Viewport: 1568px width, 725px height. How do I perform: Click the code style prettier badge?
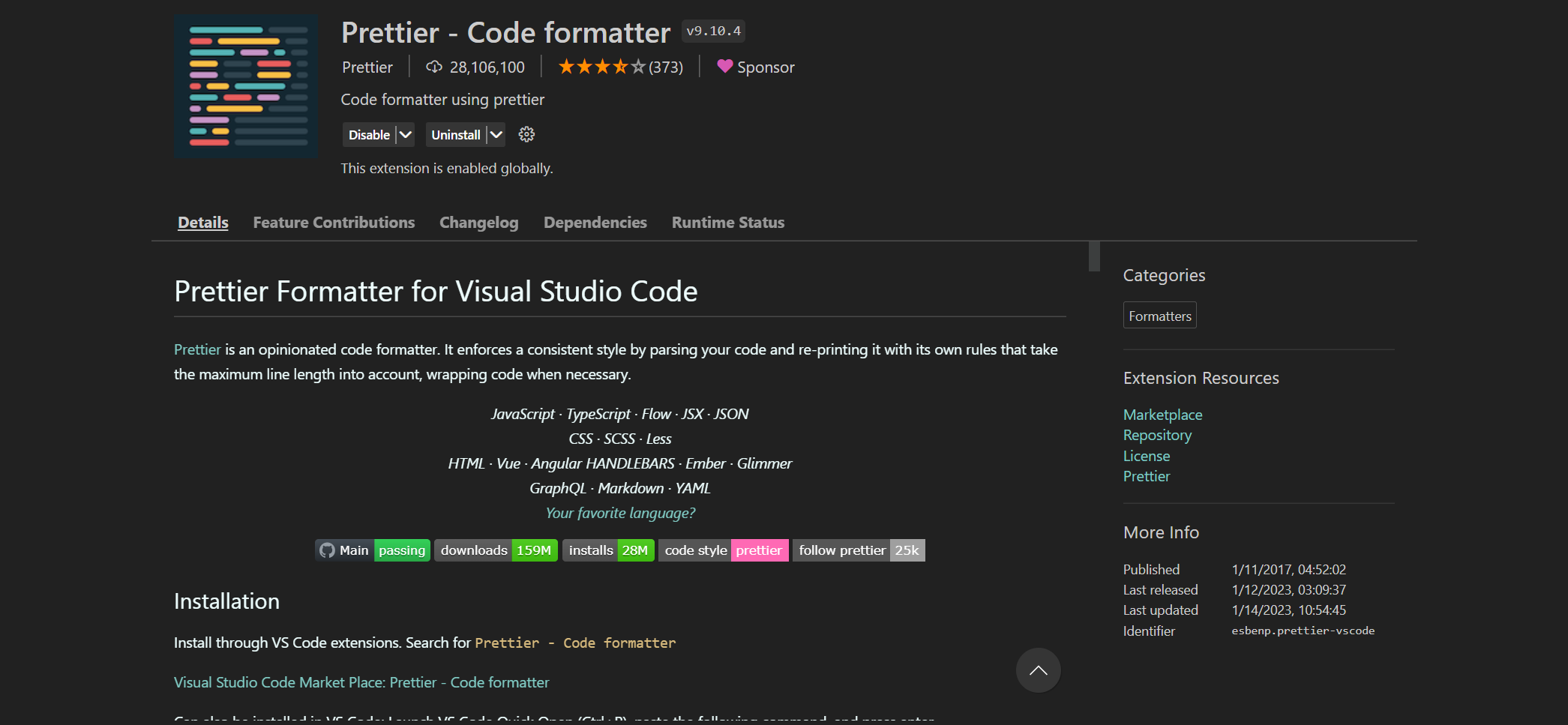coord(723,550)
